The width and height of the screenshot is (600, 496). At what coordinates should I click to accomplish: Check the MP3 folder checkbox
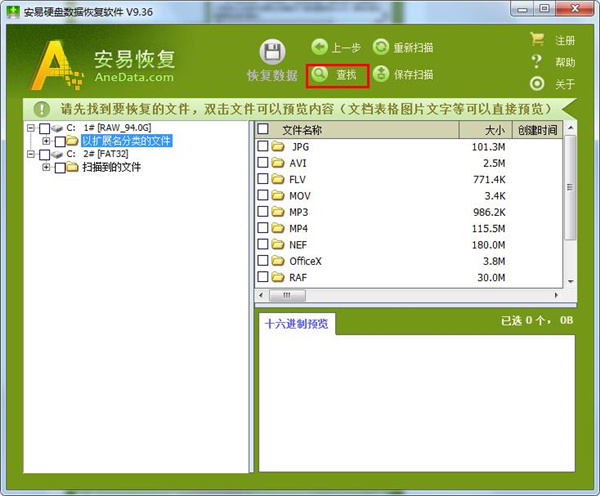(263, 212)
